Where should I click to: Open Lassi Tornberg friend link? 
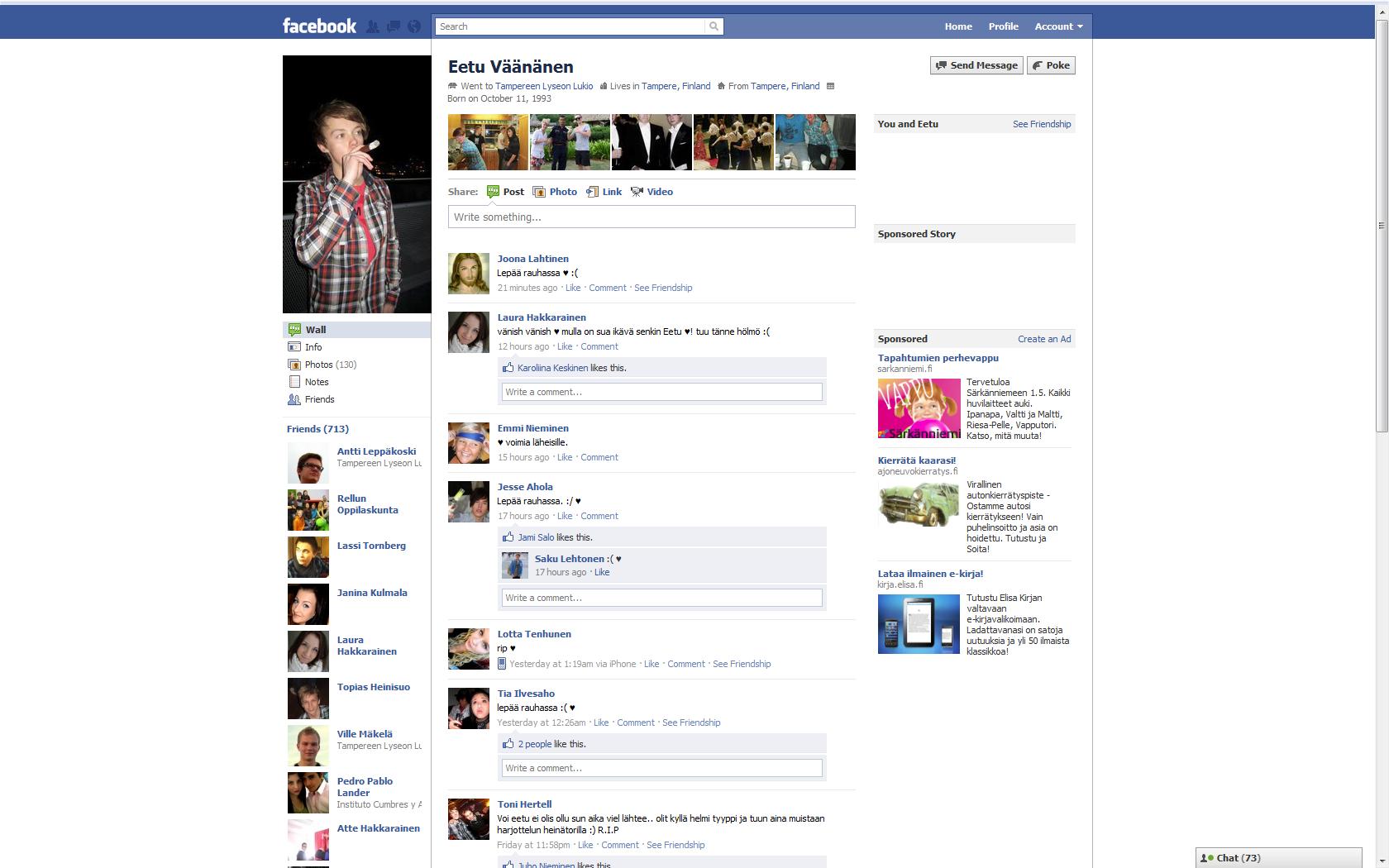tap(371, 546)
